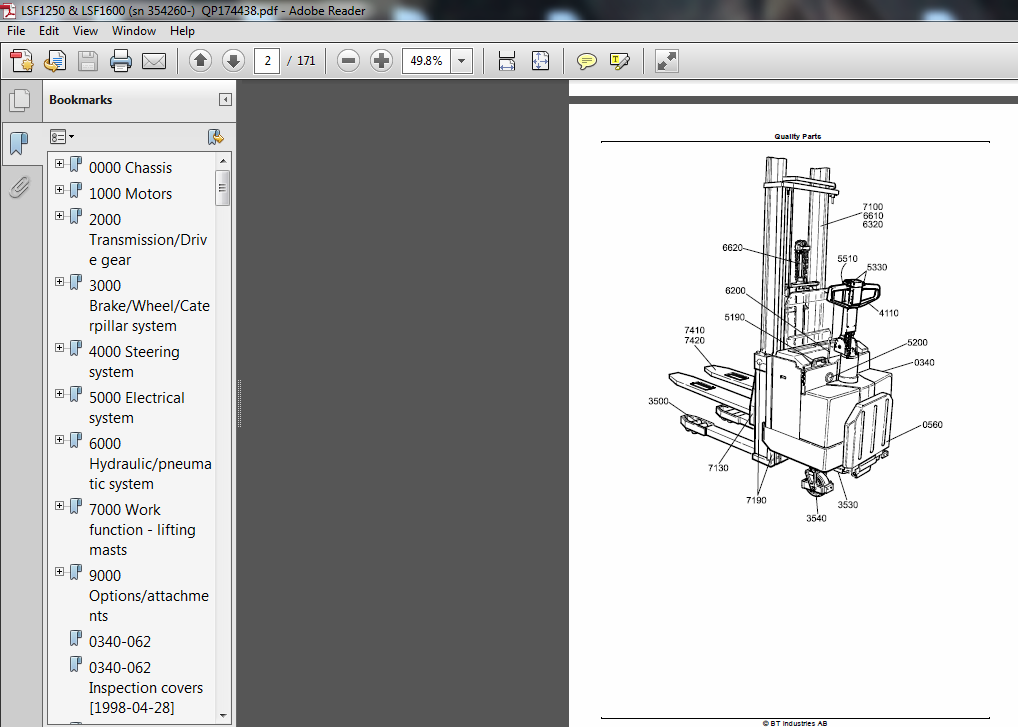Open the Edit menu
1018x727 pixels.
click(x=49, y=31)
